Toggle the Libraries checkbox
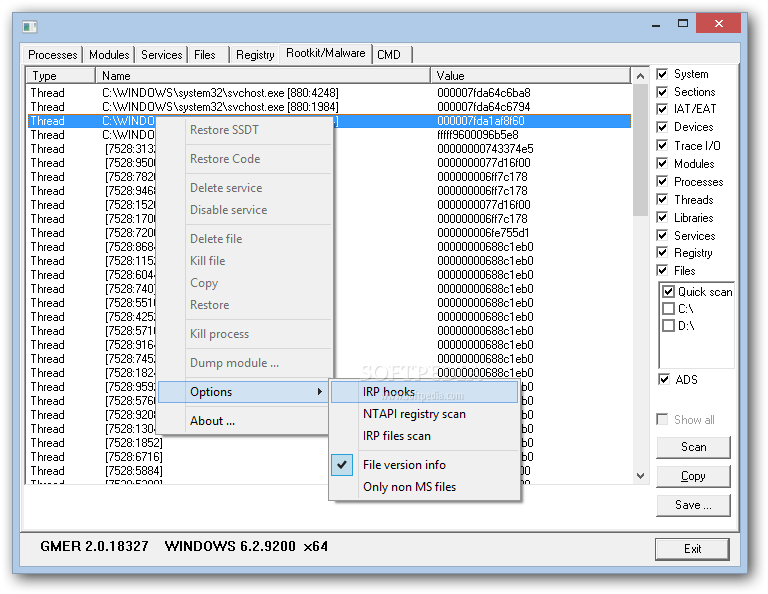The width and height of the screenshot is (768, 594). pos(662,217)
